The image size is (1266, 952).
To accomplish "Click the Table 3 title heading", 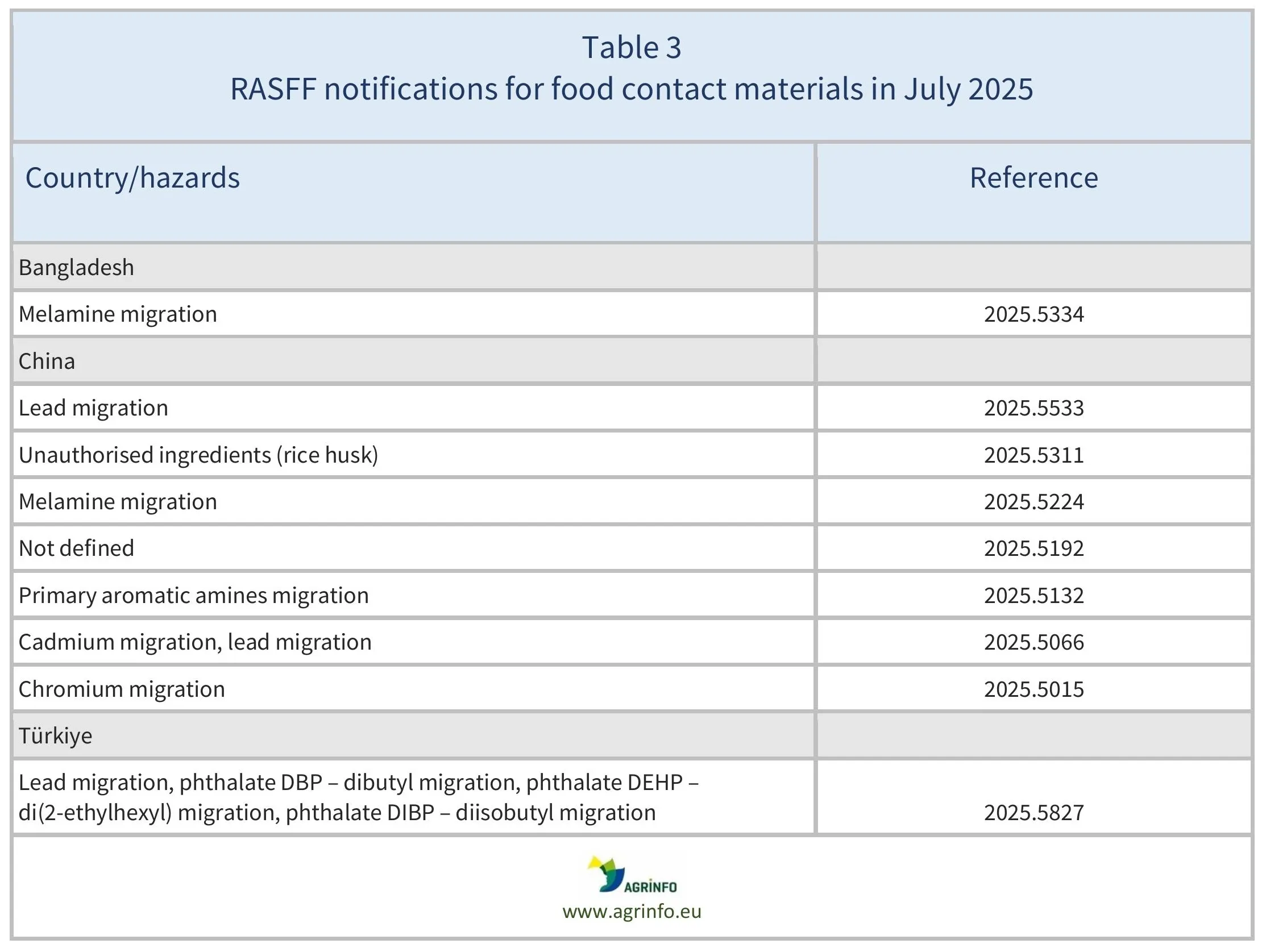I will pos(631,48).
